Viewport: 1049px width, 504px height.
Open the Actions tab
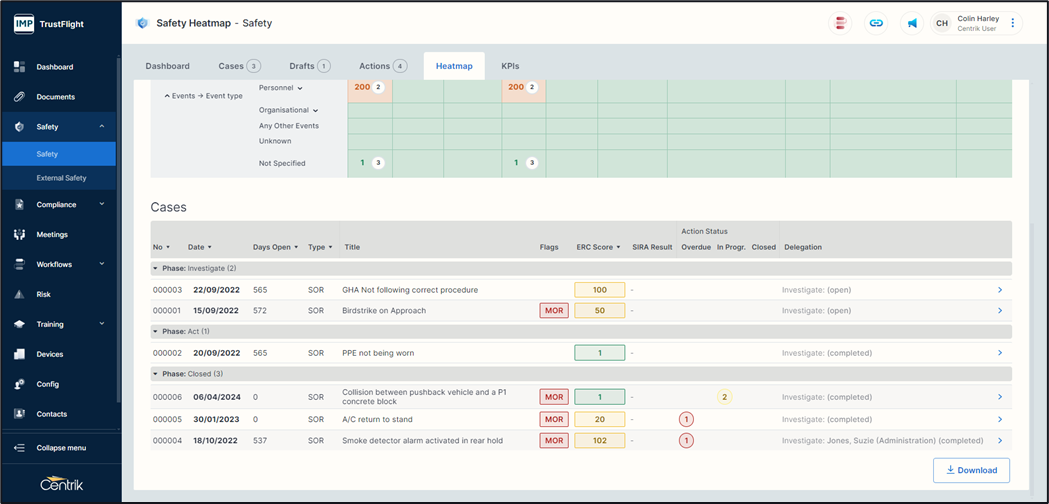point(382,66)
